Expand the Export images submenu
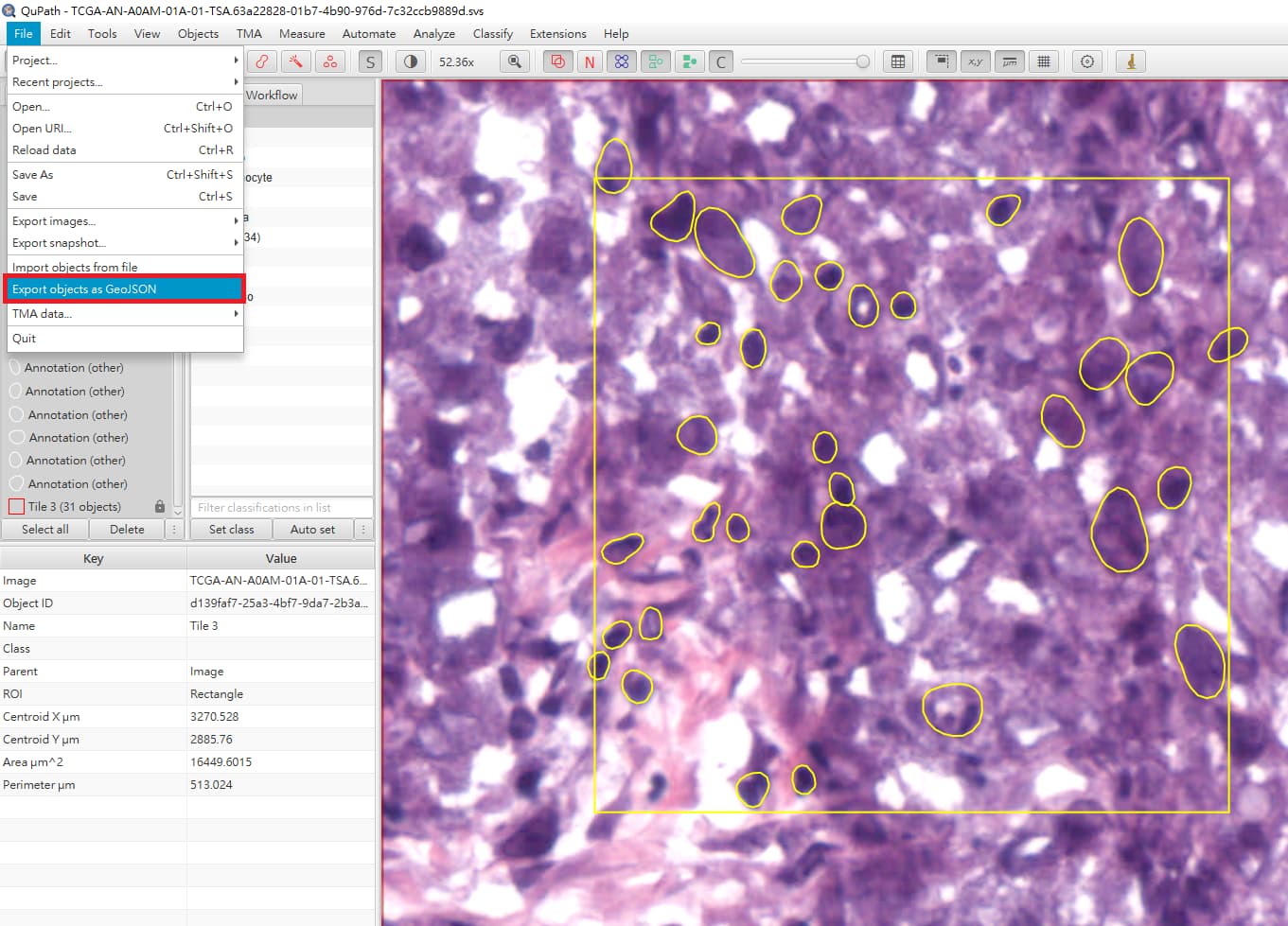The height and width of the screenshot is (926, 1288). tap(123, 220)
